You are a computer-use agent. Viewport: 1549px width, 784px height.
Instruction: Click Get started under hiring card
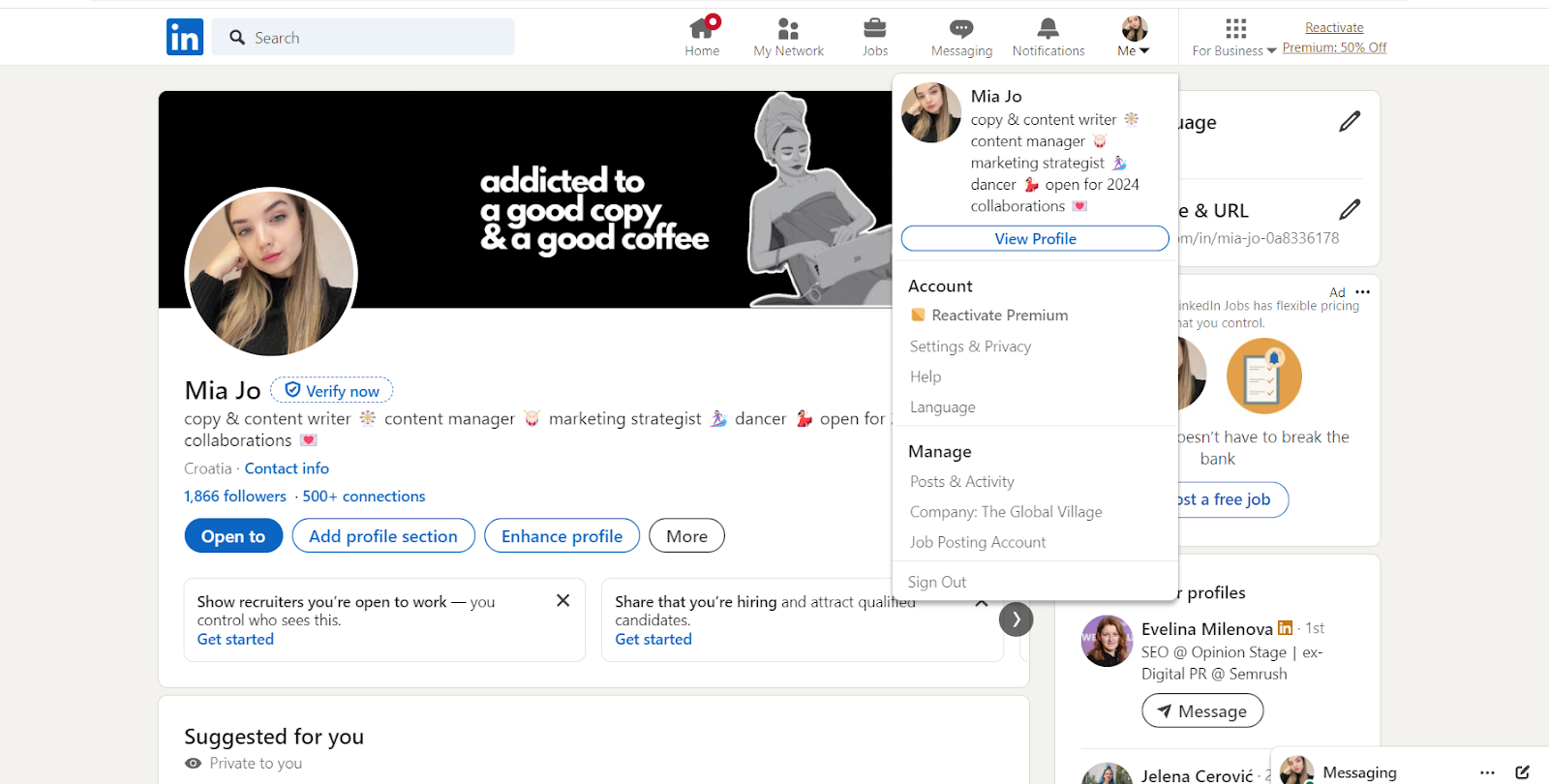click(653, 639)
